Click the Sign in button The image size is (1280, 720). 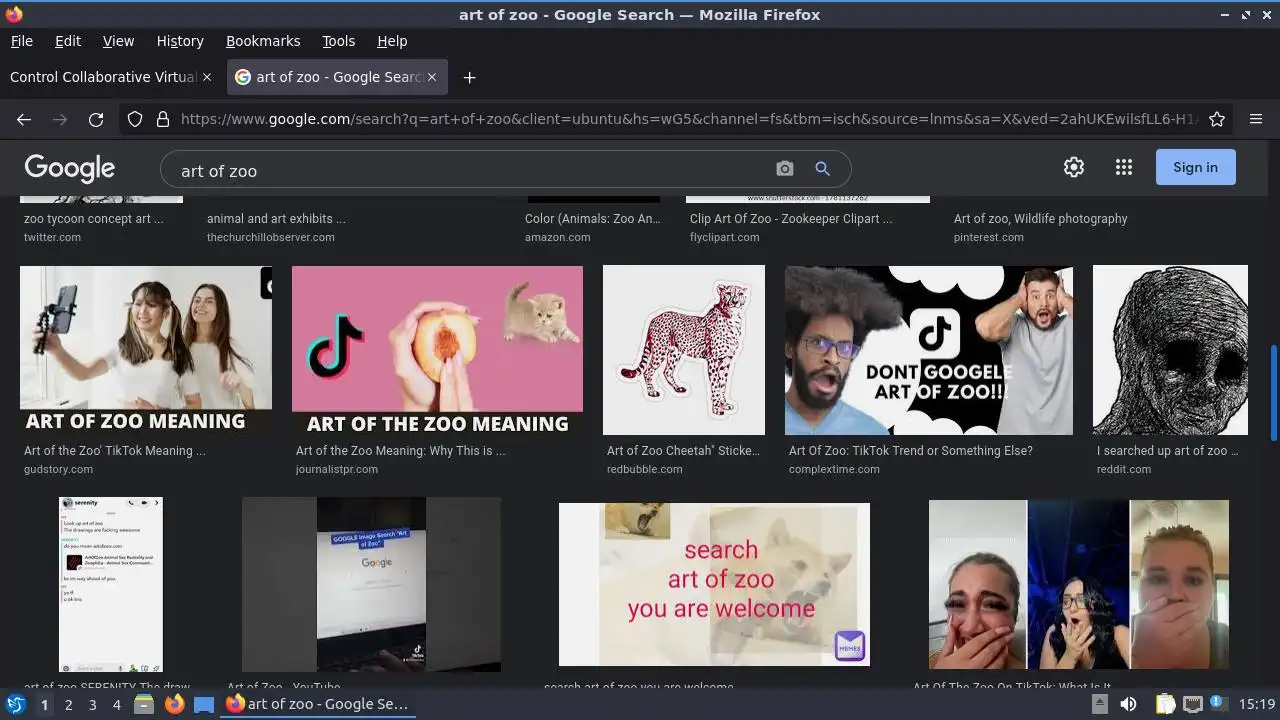1196,167
